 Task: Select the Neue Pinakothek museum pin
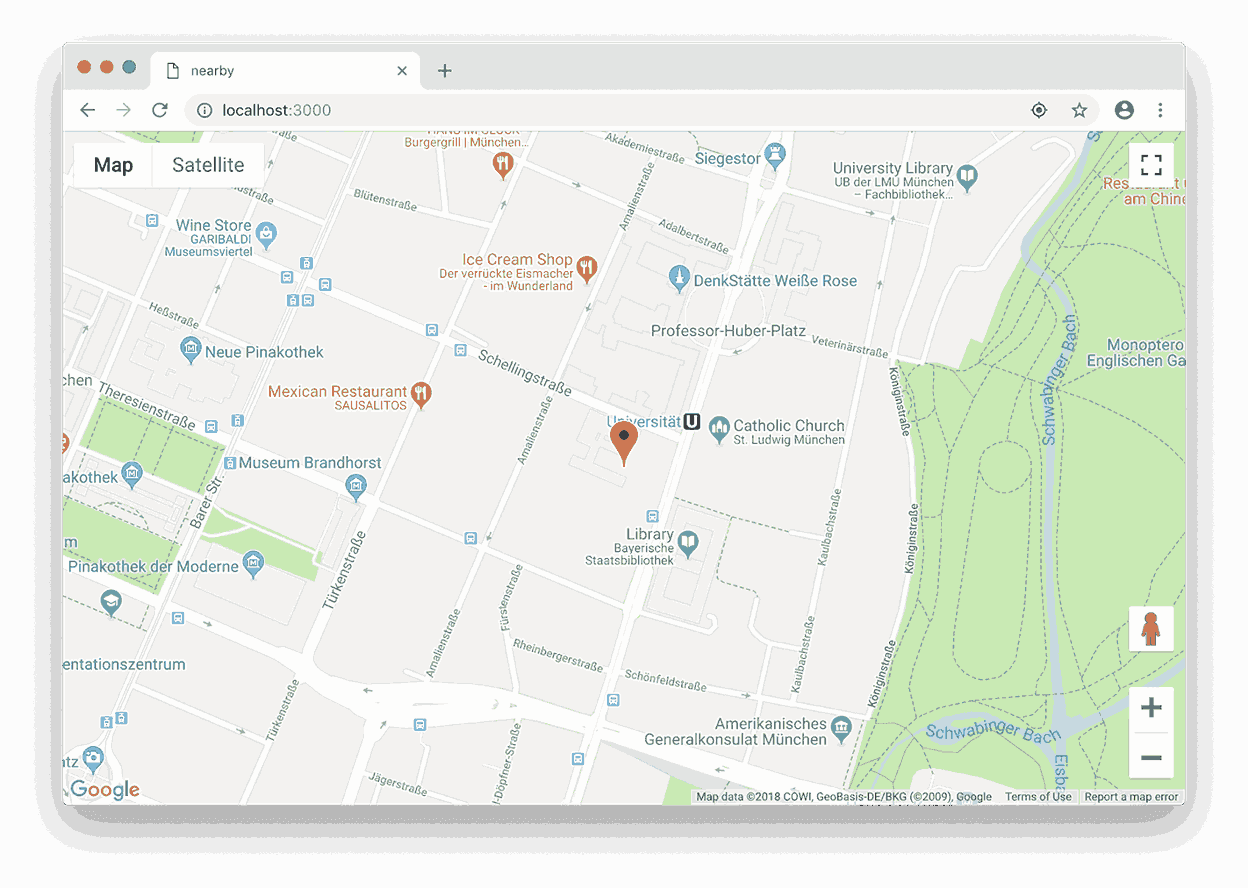(190, 350)
